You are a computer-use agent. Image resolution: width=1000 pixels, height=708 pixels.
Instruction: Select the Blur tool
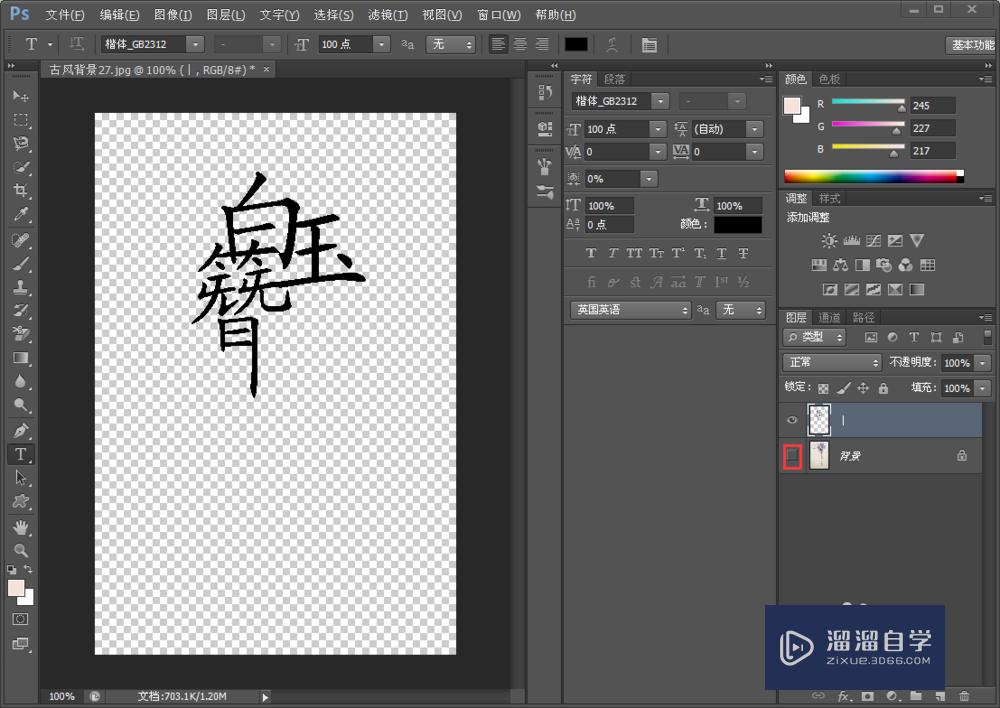click(x=20, y=381)
